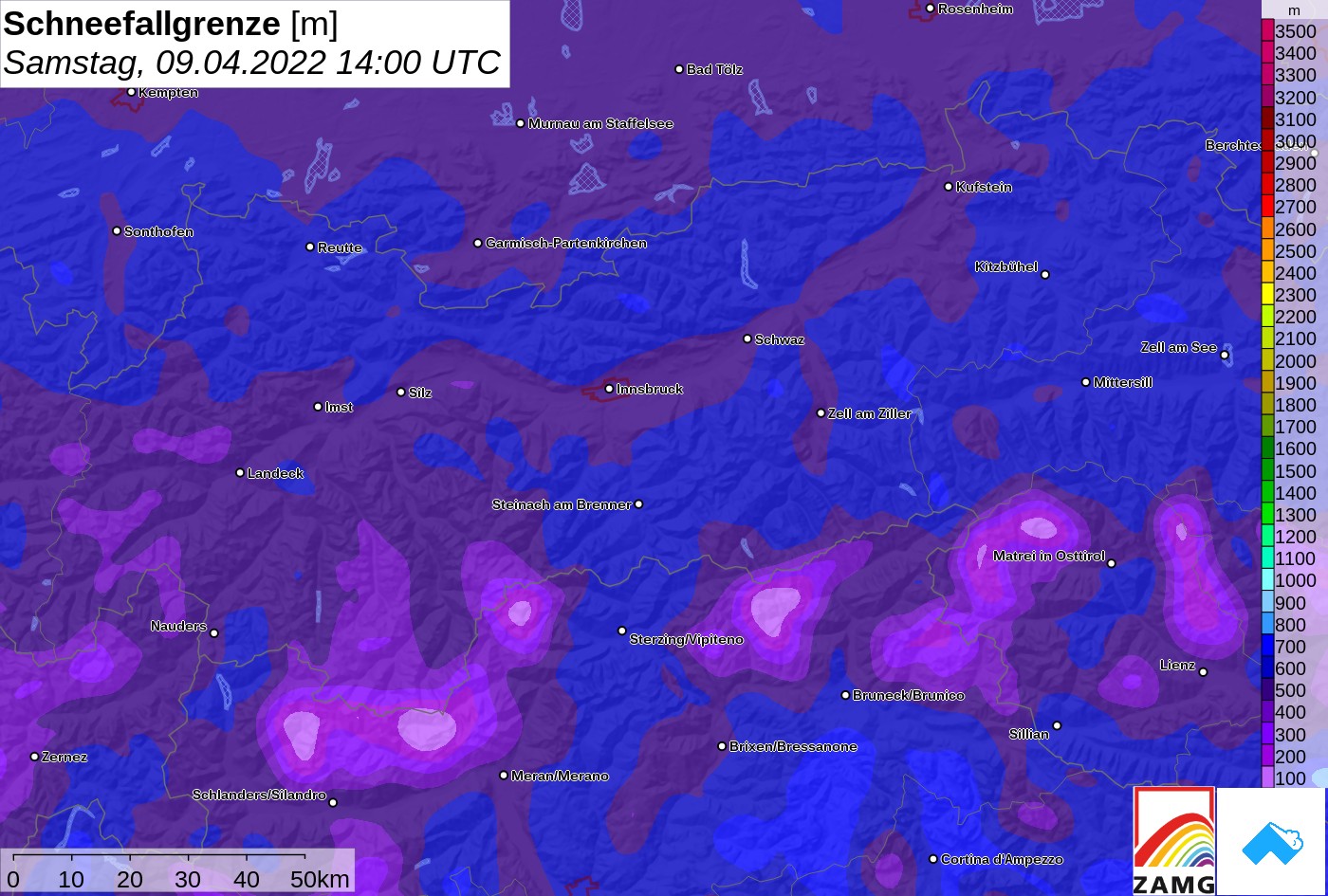Screen dimensions: 1328x896
Task: Select the Schlanders/Silandro label
Action: click(x=259, y=795)
